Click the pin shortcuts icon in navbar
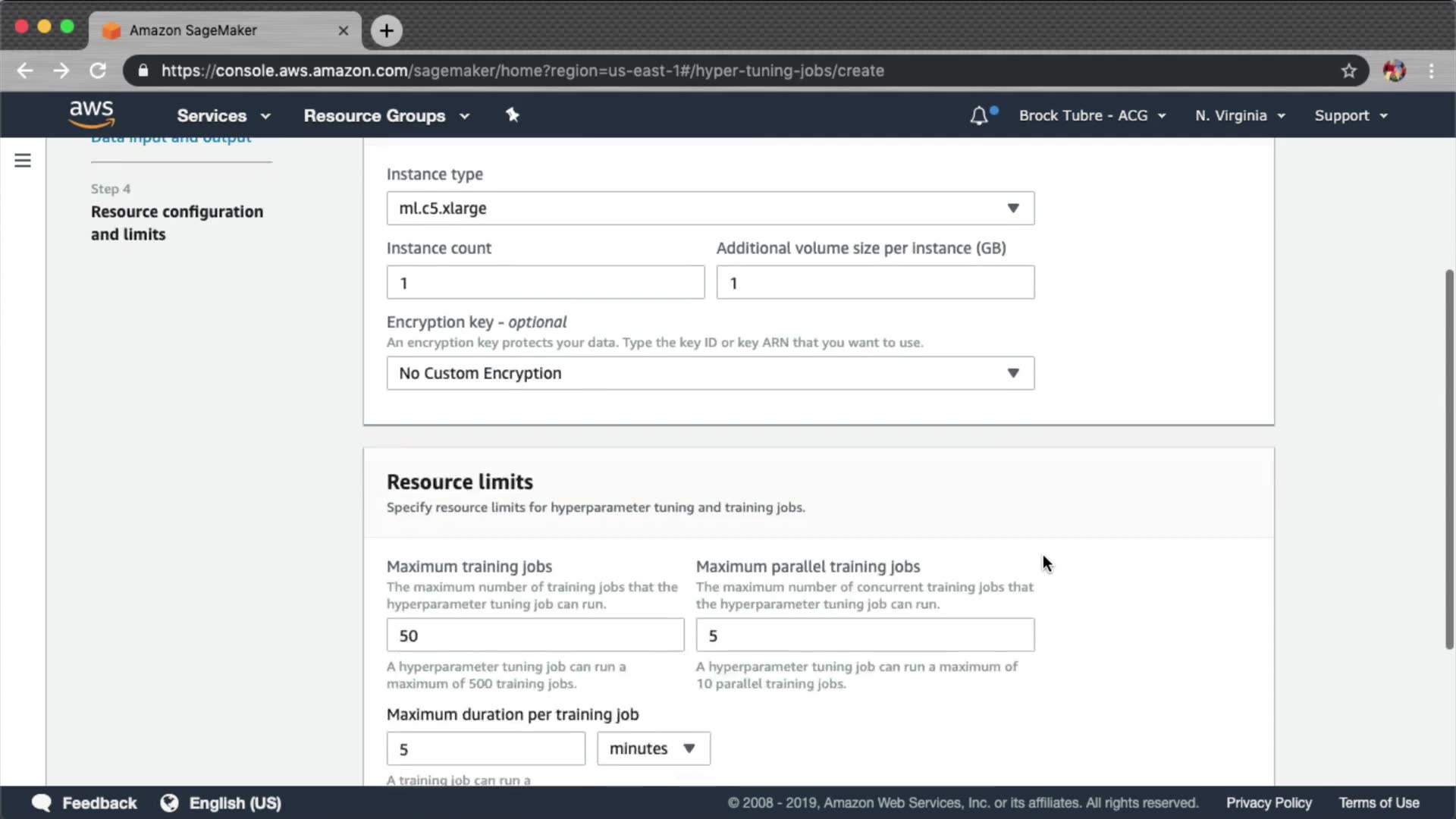The width and height of the screenshot is (1456, 819). (513, 115)
